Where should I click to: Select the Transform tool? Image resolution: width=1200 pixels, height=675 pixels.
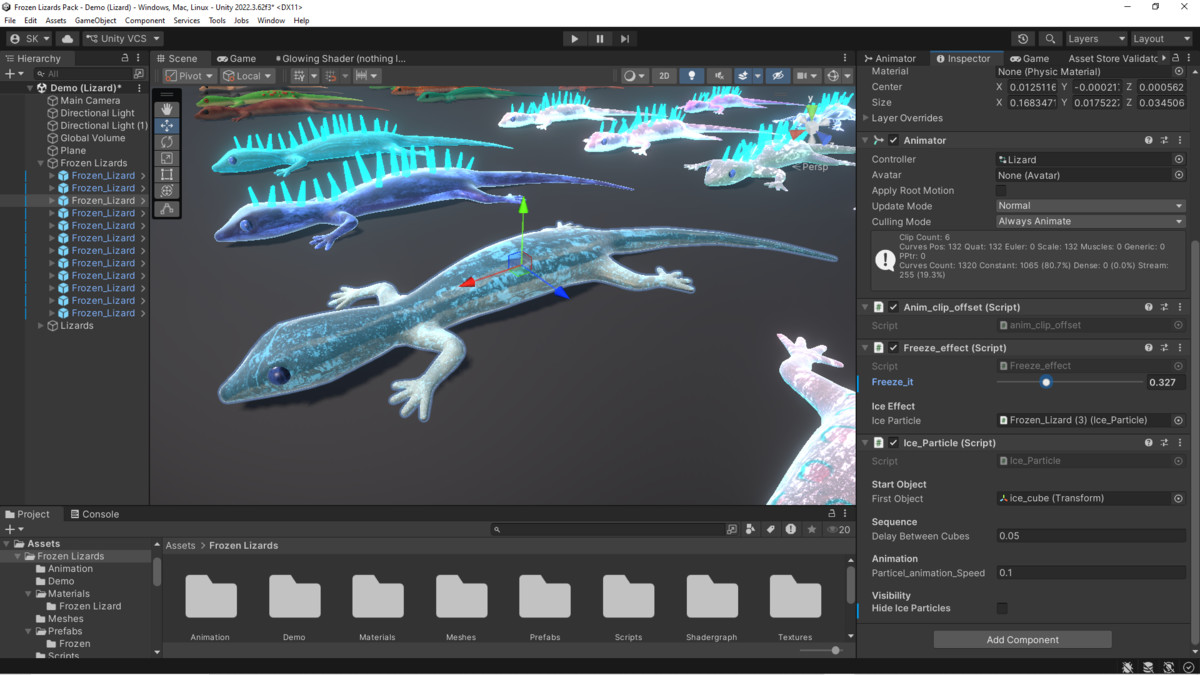[x=167, y=191]
